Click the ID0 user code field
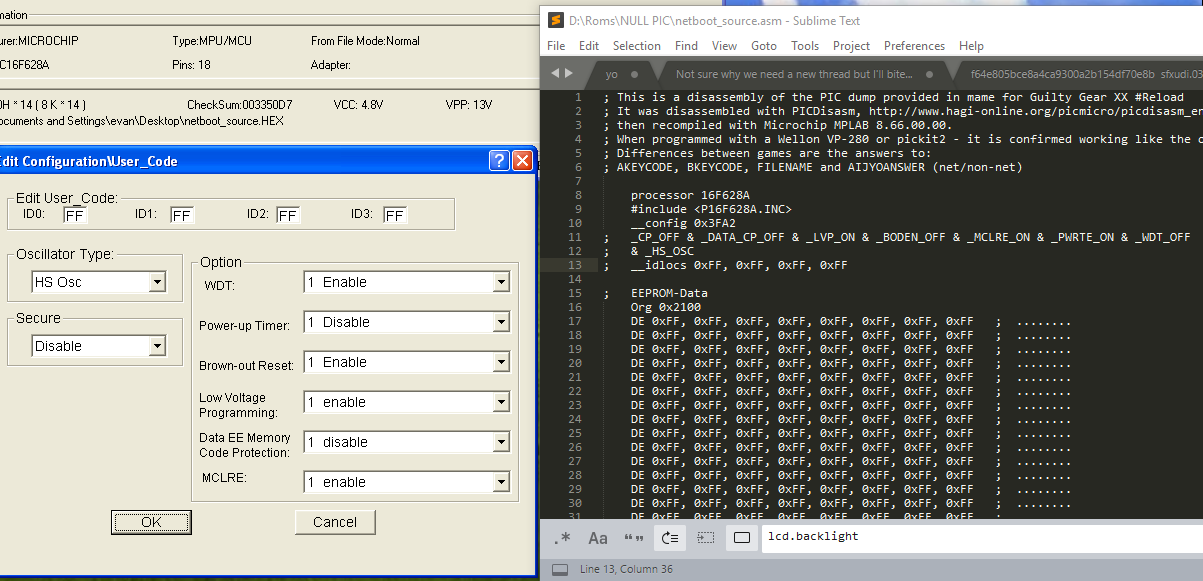The width and height of the screenshot is (1203, 581). [x=75, y=215]
